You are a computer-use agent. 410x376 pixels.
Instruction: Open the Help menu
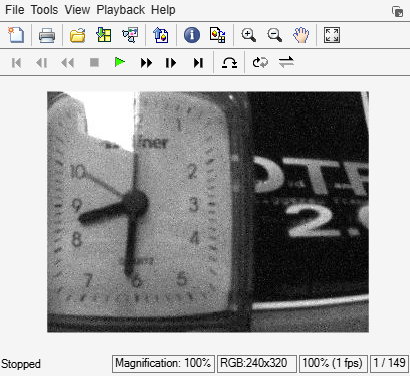pyautogui.click(x=163, y=10)
